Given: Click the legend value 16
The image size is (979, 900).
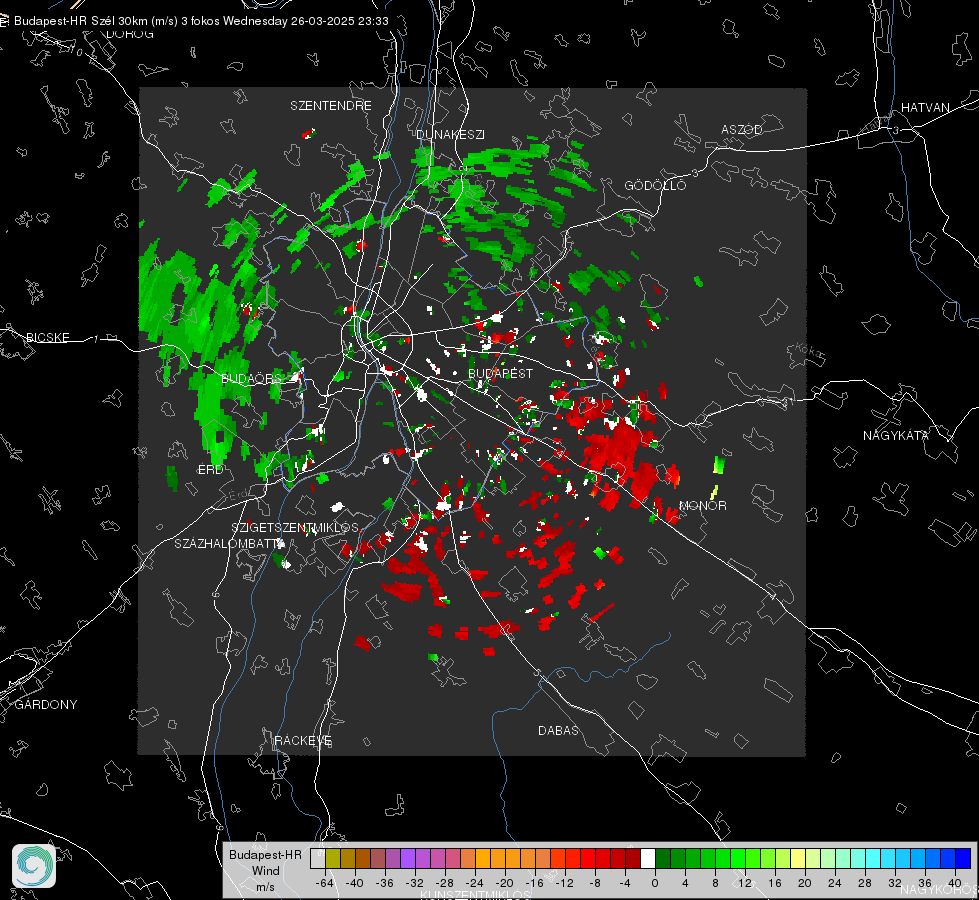Looking at the screenshot, I should pos(775,883).
